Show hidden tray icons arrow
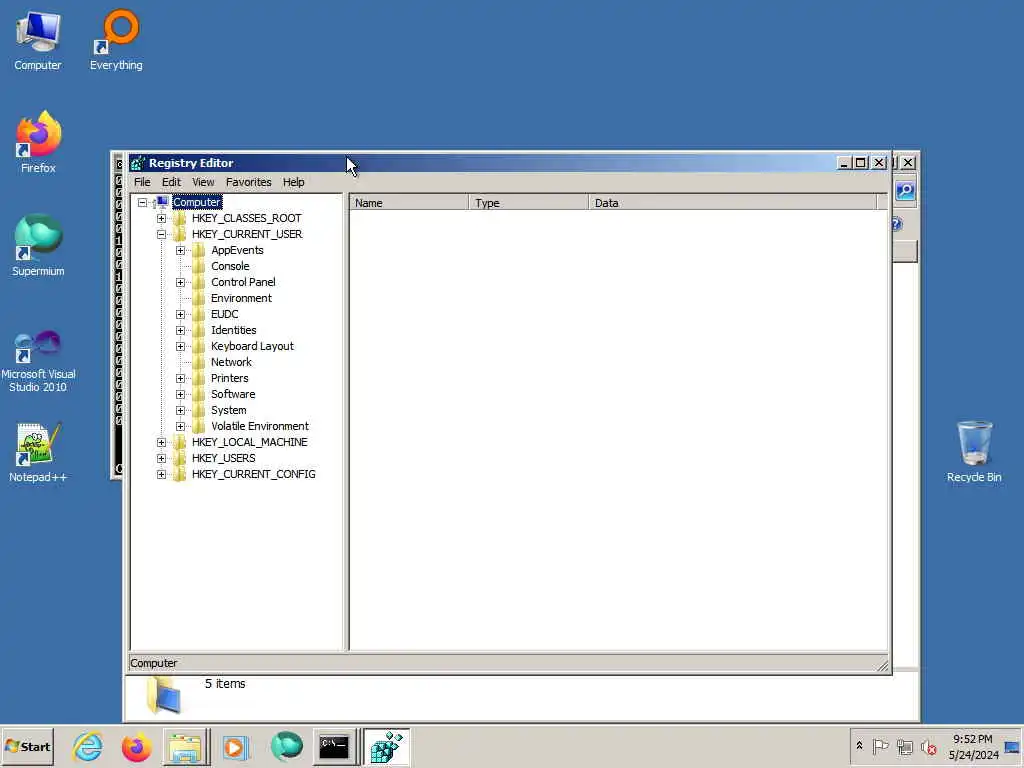 point(859,746)
